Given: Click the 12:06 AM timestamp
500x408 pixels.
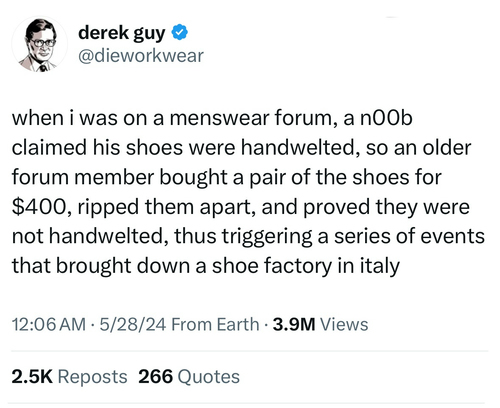Looking at the screenshot, I should pos(49,324).
